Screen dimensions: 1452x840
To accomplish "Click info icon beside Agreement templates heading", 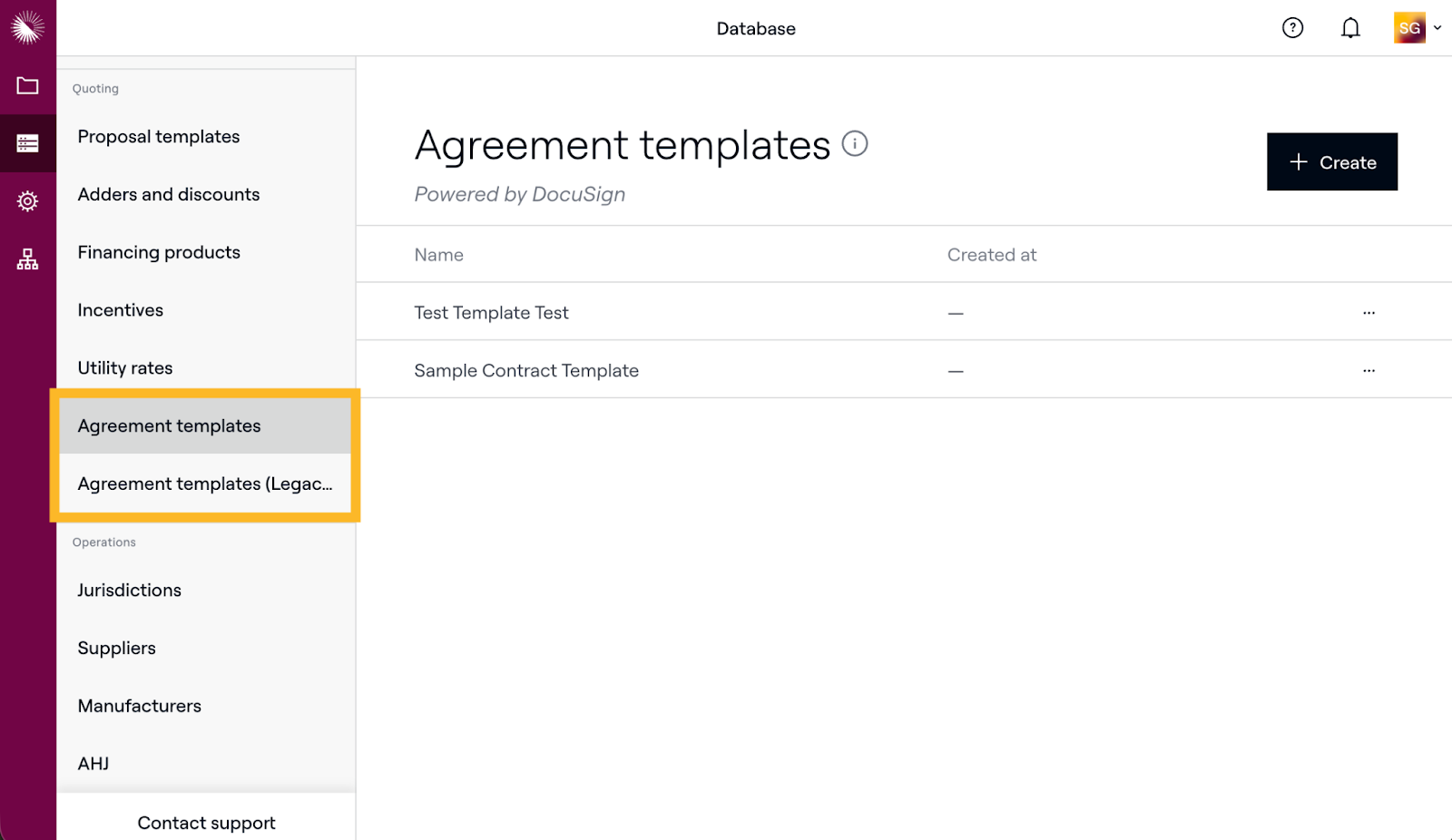I will [854, 143].
